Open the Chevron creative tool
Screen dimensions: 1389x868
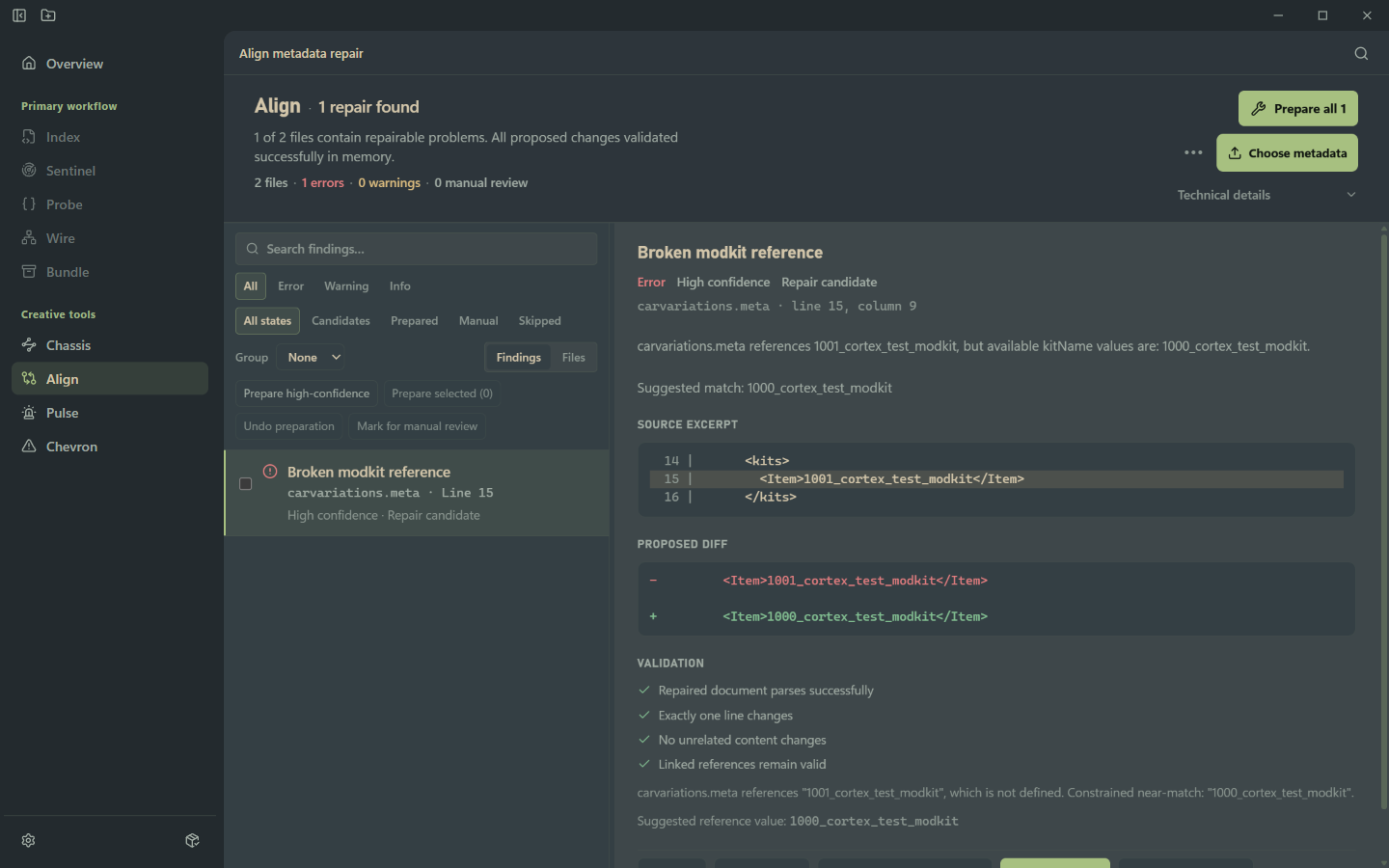pos(110,447)
